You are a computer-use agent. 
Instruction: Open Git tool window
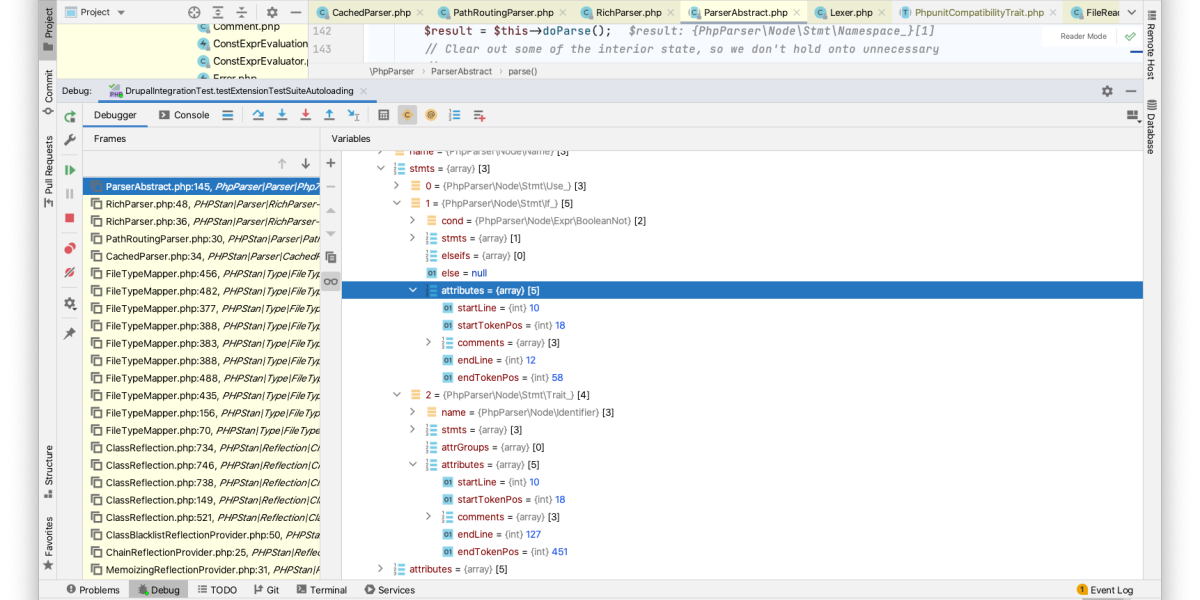pos(265,590)
